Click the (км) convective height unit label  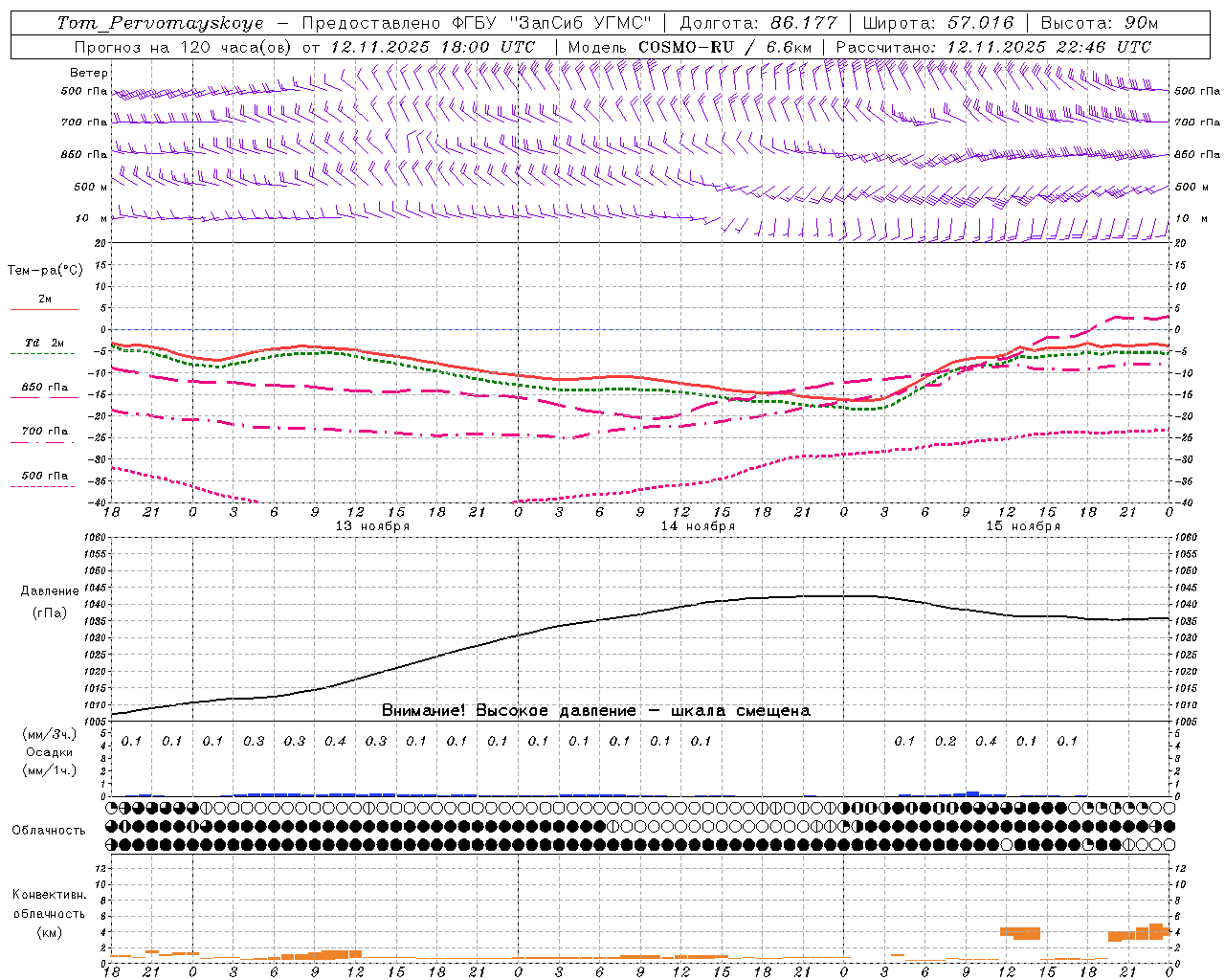point(49,931)
